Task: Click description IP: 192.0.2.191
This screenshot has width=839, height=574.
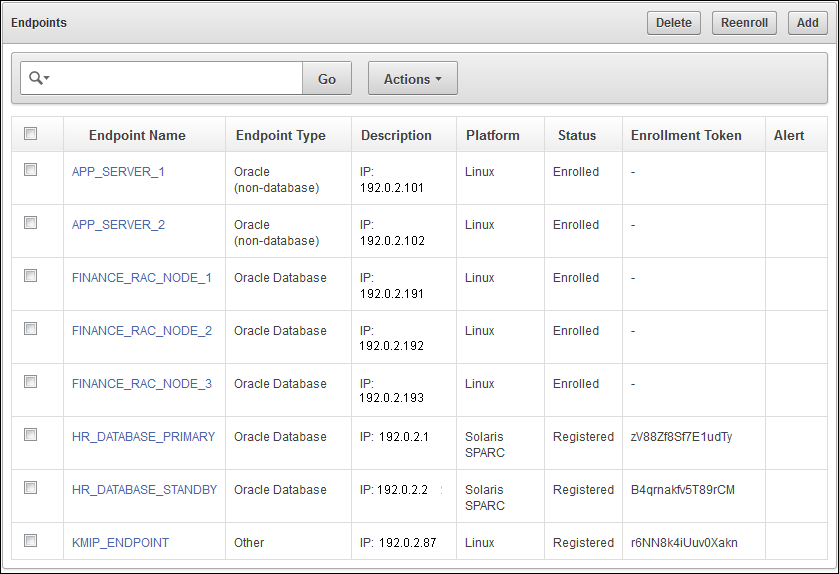Action: [x=392, y=286]
